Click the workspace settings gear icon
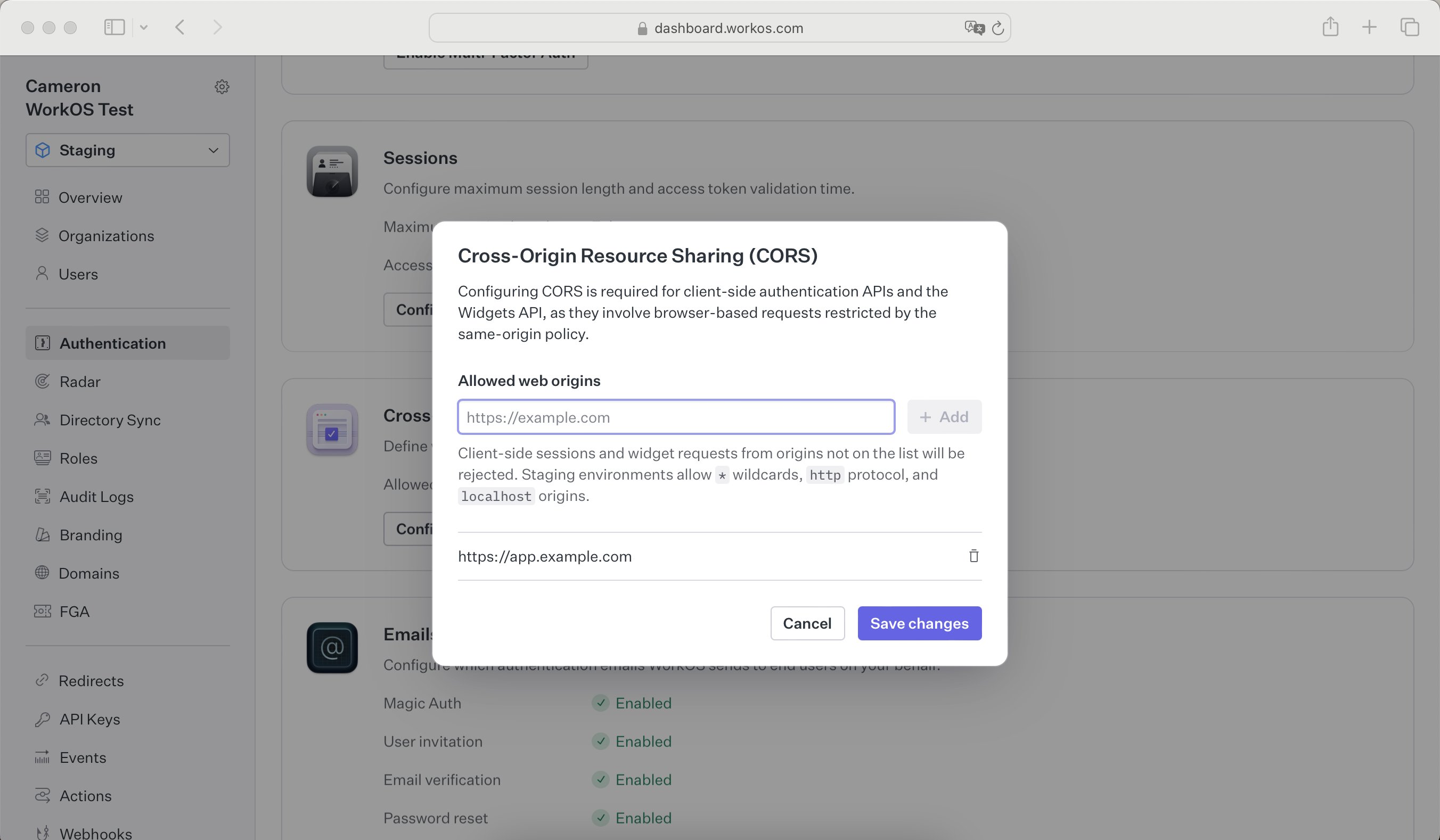 pyautogui.click(x=222, y=87)
